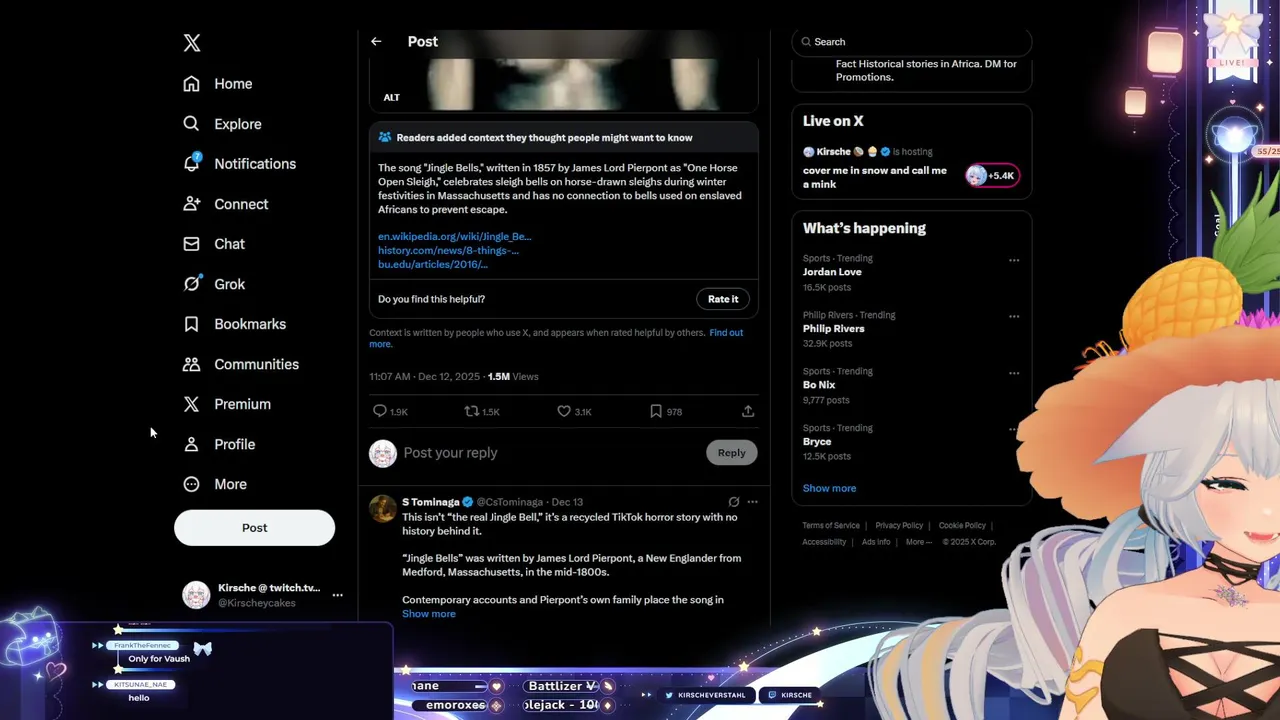The image size is (1280, 720).
Task: Click the Post your reply field
Action: coord(550,453)
